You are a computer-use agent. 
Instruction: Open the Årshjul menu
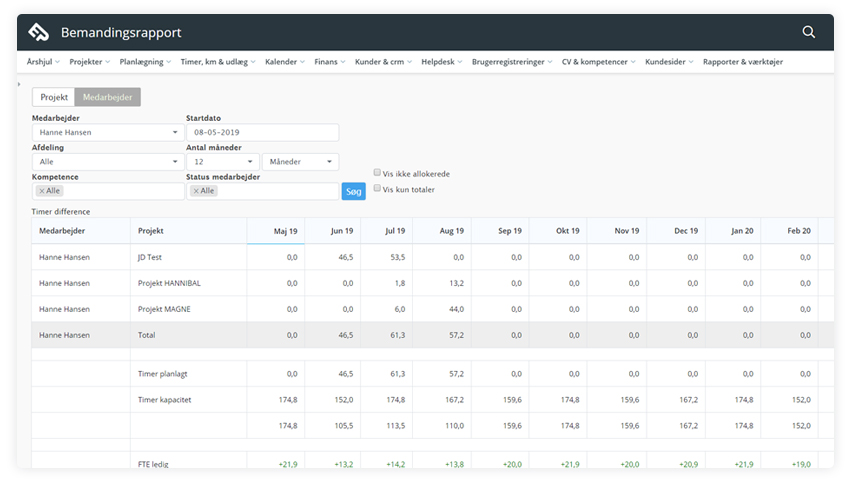(x=43, y=62)
